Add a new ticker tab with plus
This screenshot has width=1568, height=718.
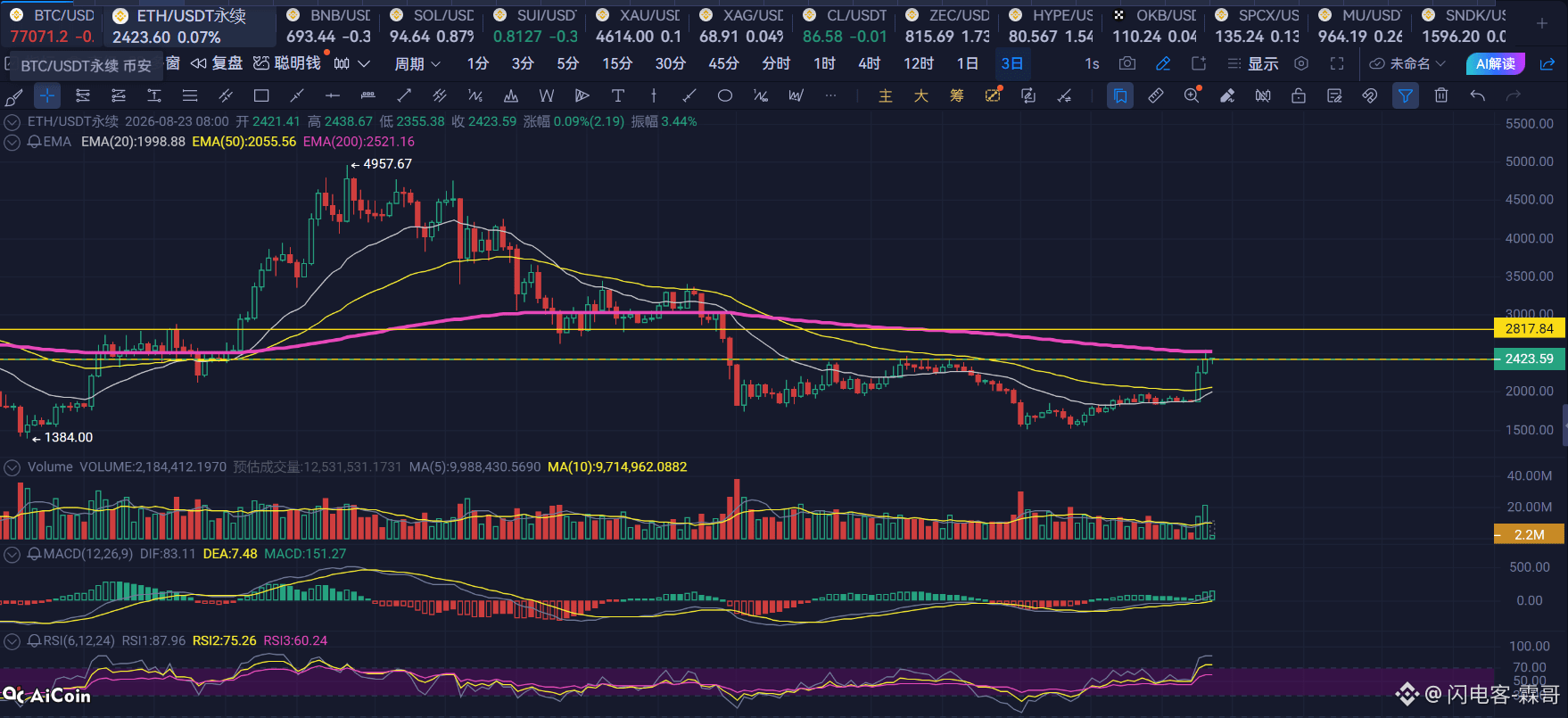pos(1542,23)
